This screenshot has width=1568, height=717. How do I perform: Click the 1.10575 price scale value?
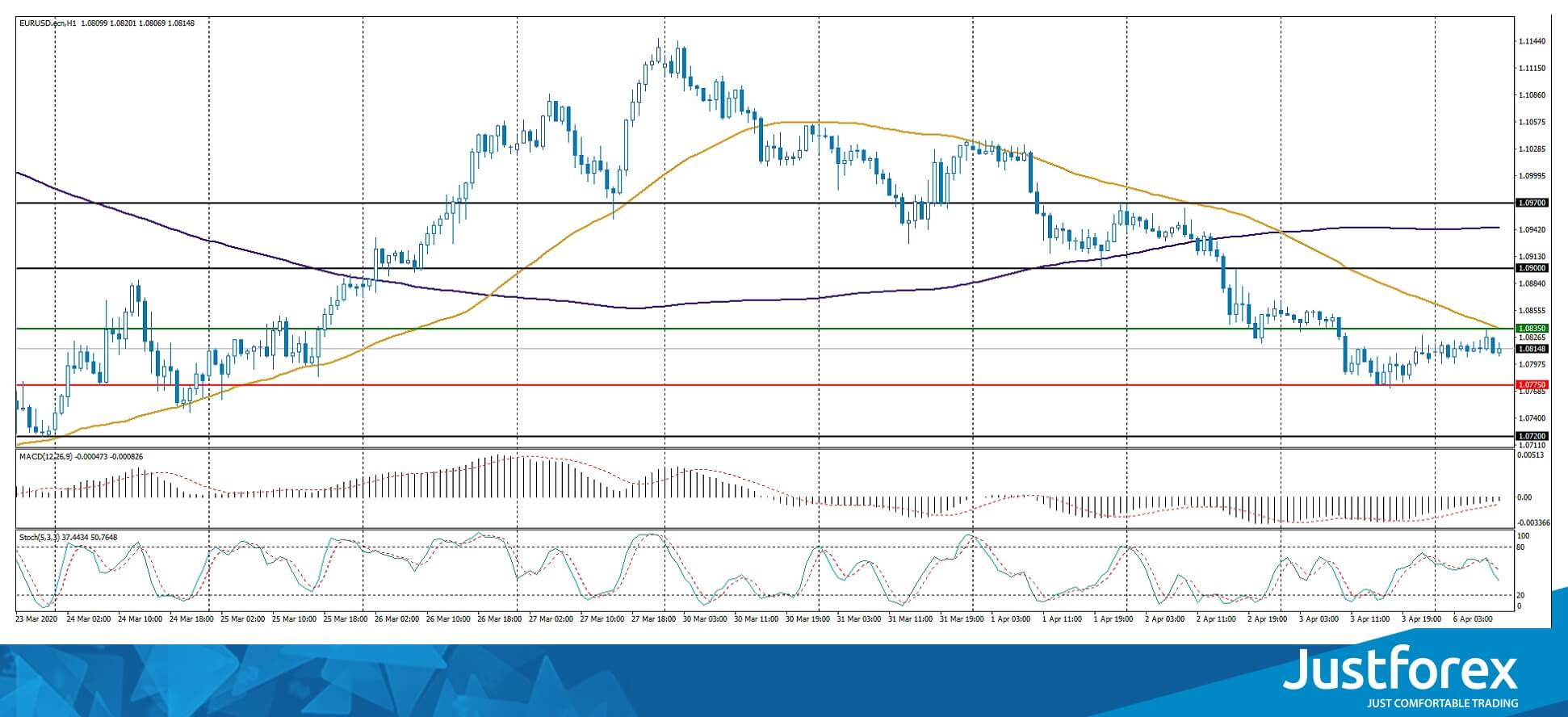point(1532,122)
